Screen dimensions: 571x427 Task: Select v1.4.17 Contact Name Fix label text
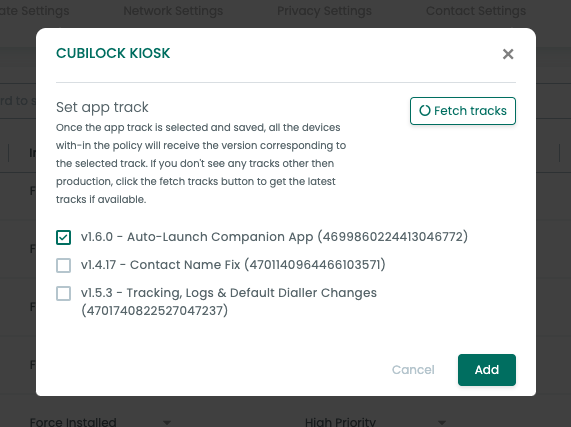click(x=233, y=265)
